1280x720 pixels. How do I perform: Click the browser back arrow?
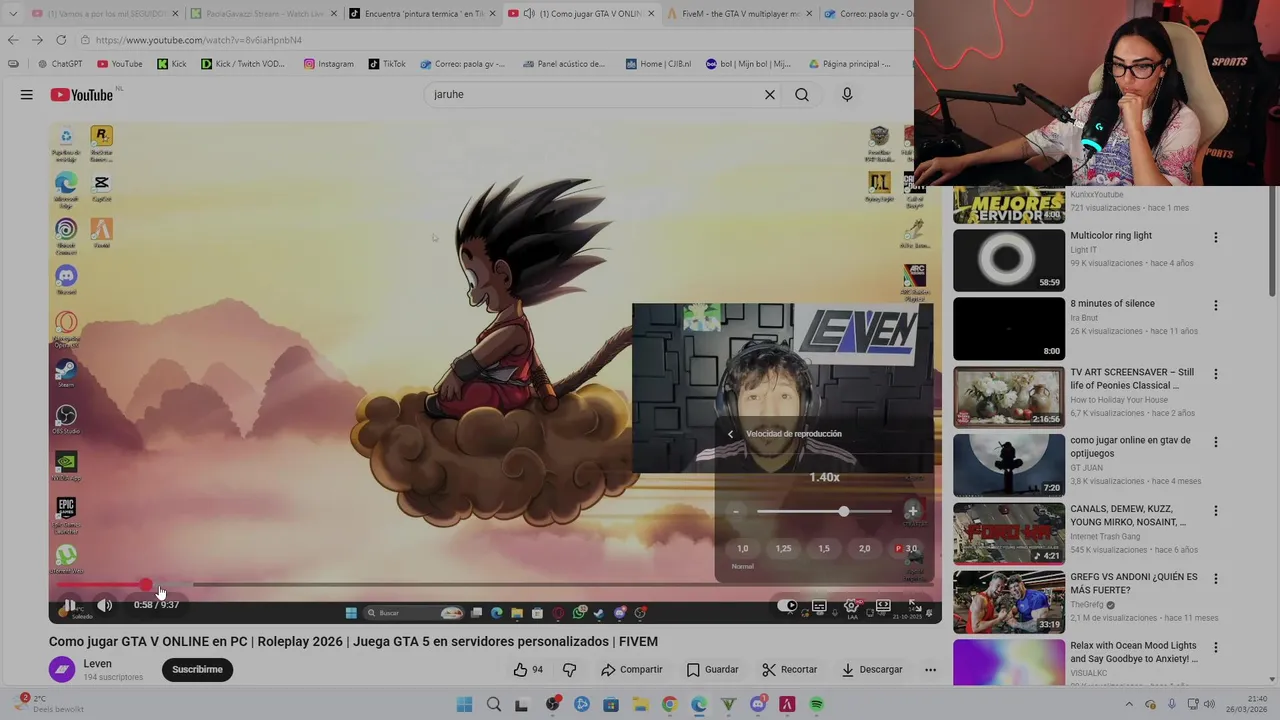click(13, 40)
